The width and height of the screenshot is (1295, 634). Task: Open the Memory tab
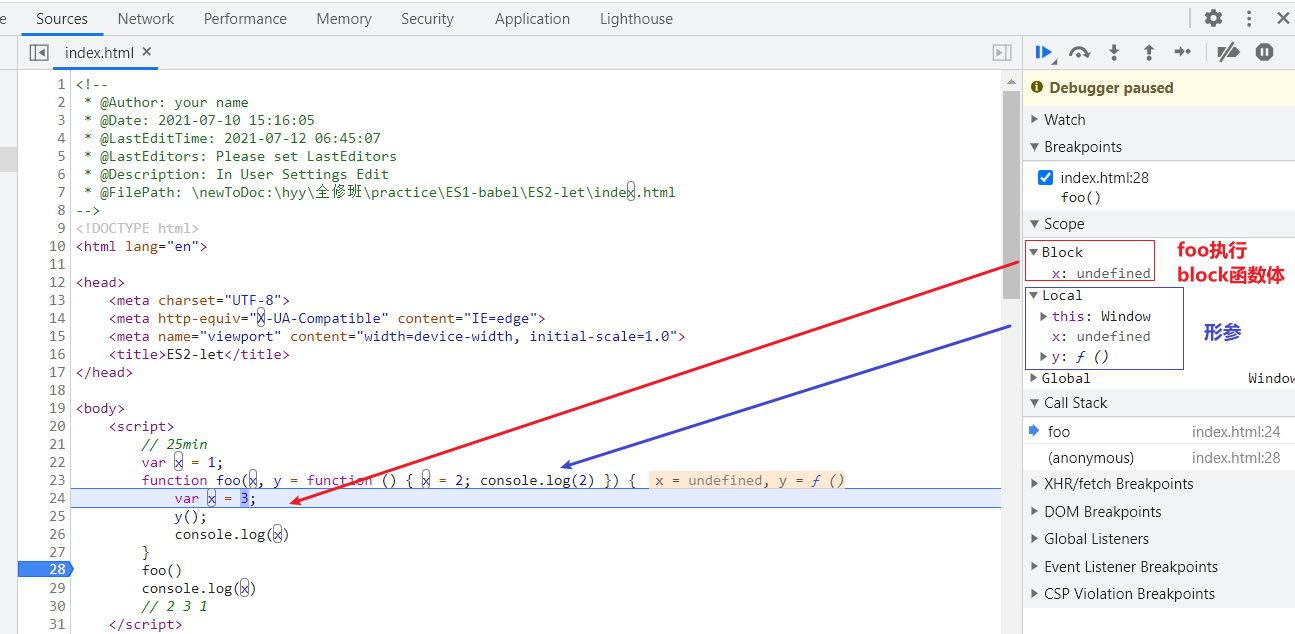tap(344, 19)
